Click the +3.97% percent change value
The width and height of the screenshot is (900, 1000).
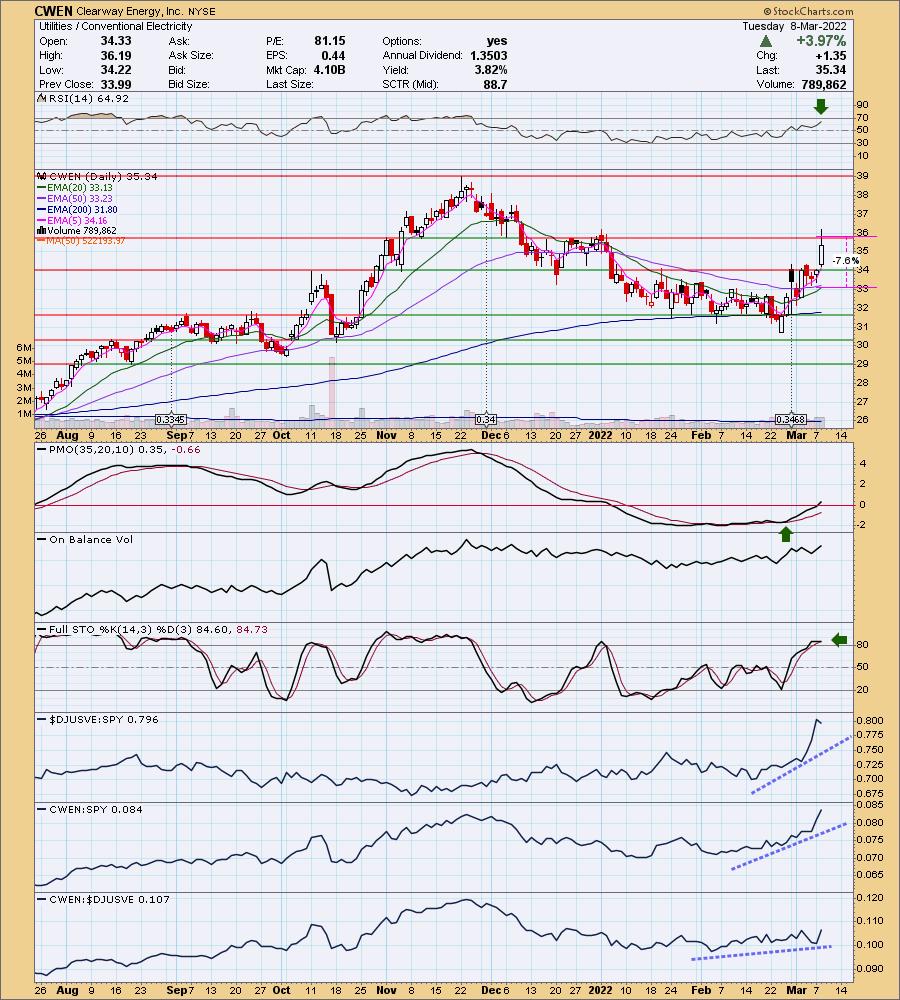[x=820, y=41]
